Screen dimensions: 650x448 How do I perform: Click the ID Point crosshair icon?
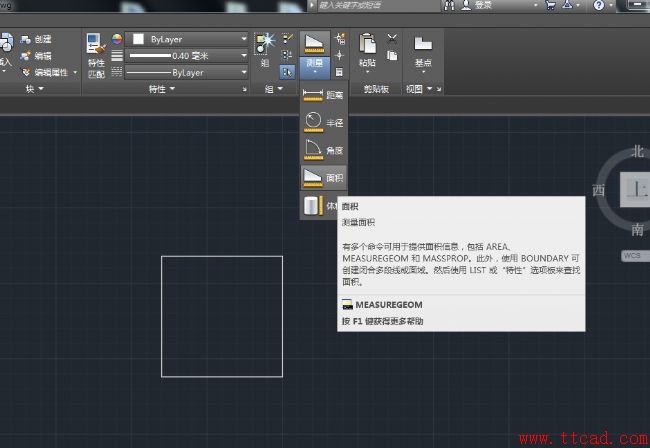(x=340, y=56)
